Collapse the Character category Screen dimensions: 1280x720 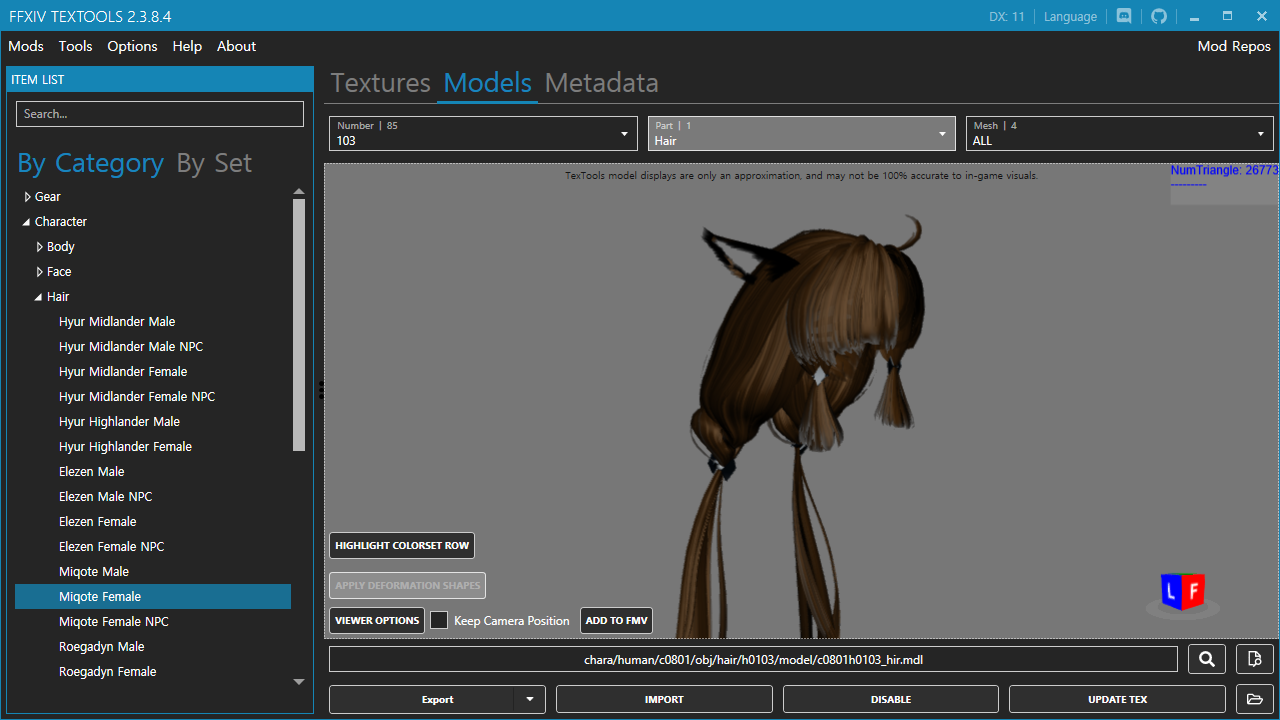tap(27, 222)
